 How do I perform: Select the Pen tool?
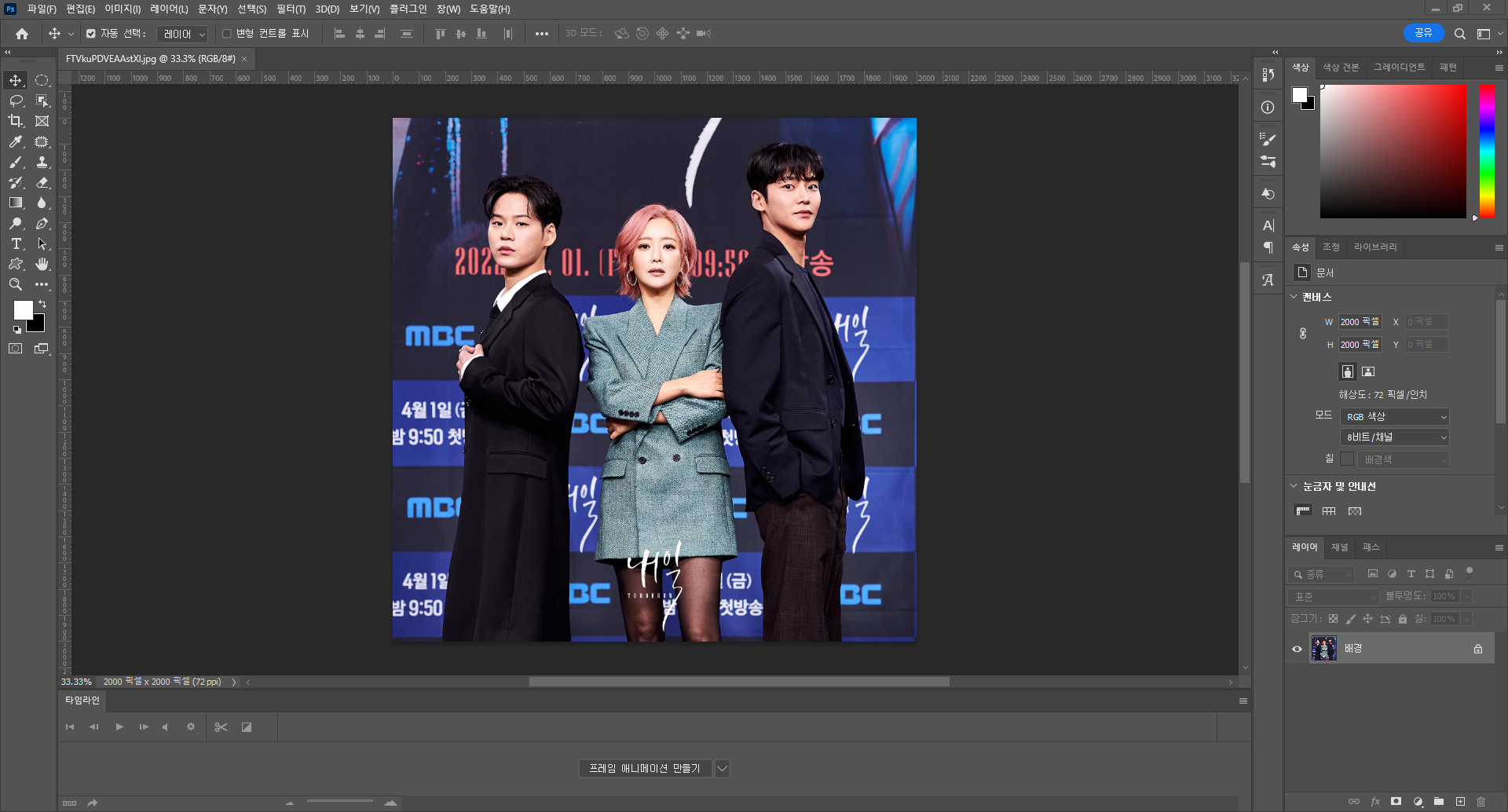[x=42, y=224]
